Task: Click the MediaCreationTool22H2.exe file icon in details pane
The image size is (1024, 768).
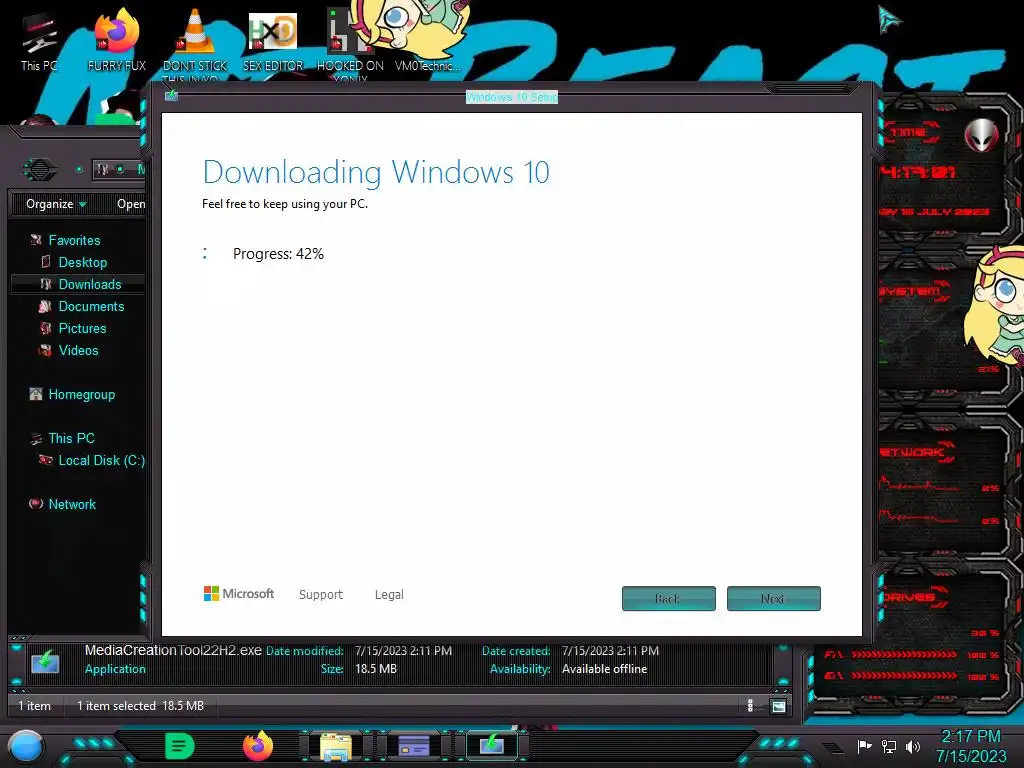Action: click(46, 661)
